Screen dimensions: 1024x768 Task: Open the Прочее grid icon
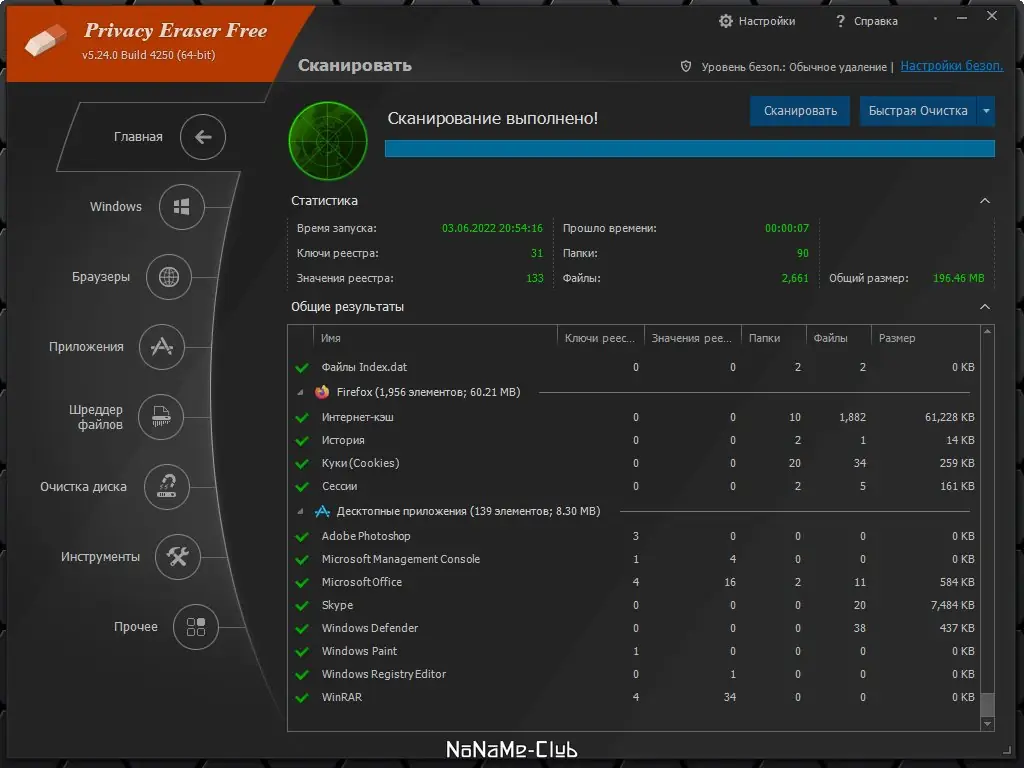[196, 627]
